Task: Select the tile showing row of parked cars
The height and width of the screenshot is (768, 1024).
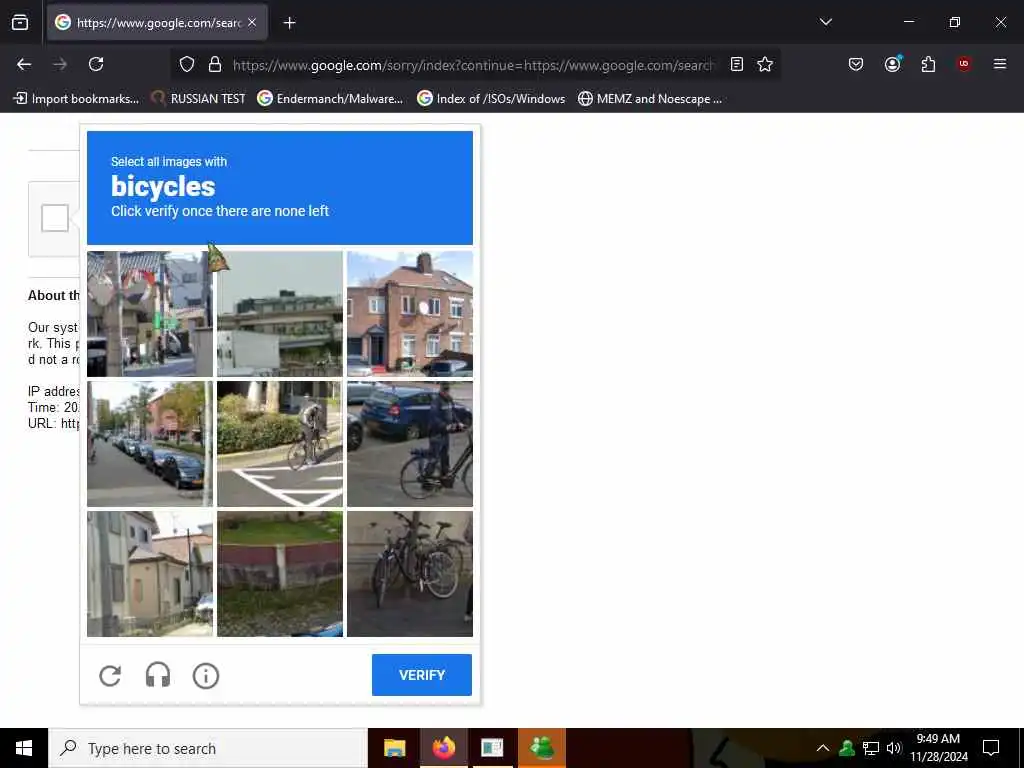Action: point(150,443)
